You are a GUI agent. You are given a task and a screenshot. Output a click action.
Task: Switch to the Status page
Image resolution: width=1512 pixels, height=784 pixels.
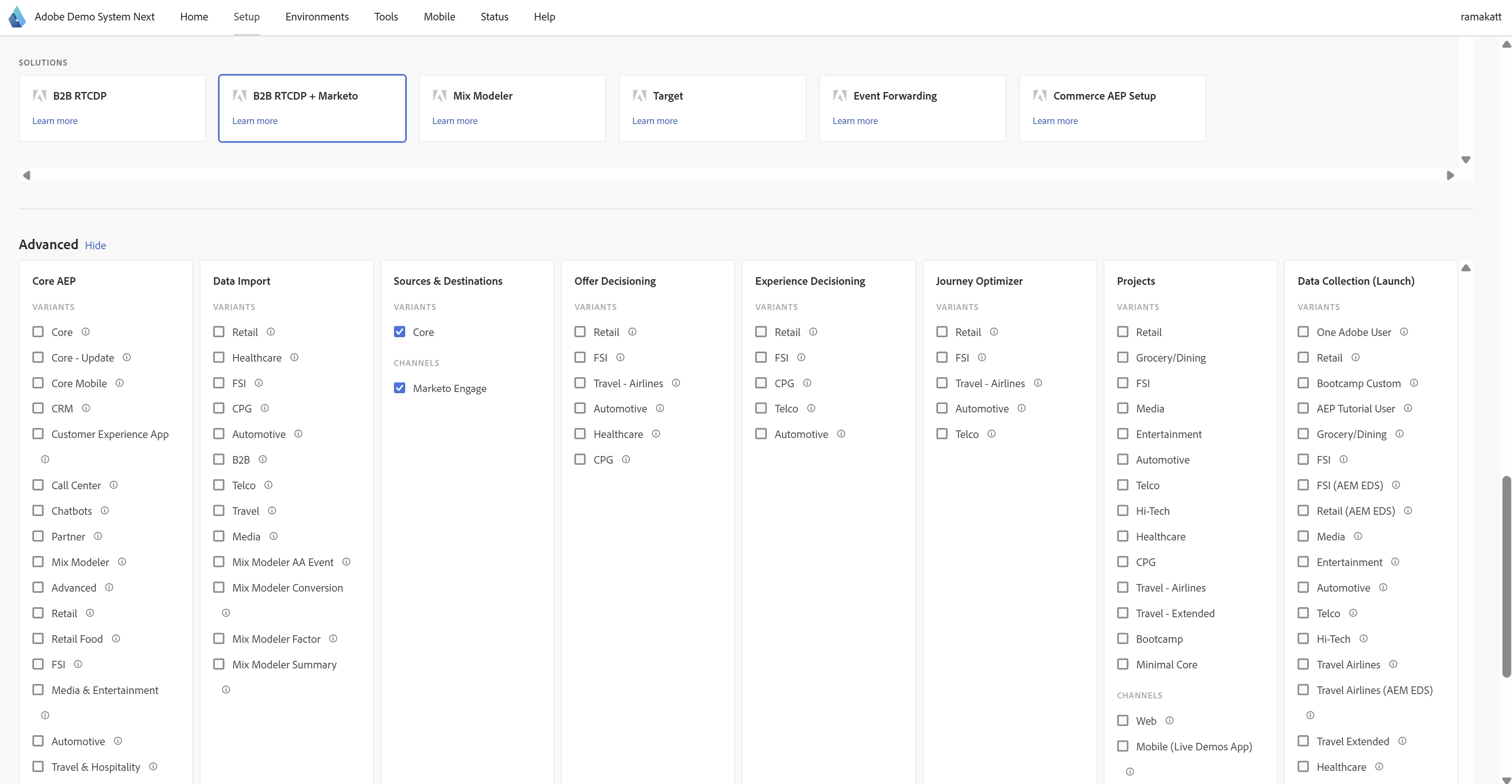pos(494,17)
